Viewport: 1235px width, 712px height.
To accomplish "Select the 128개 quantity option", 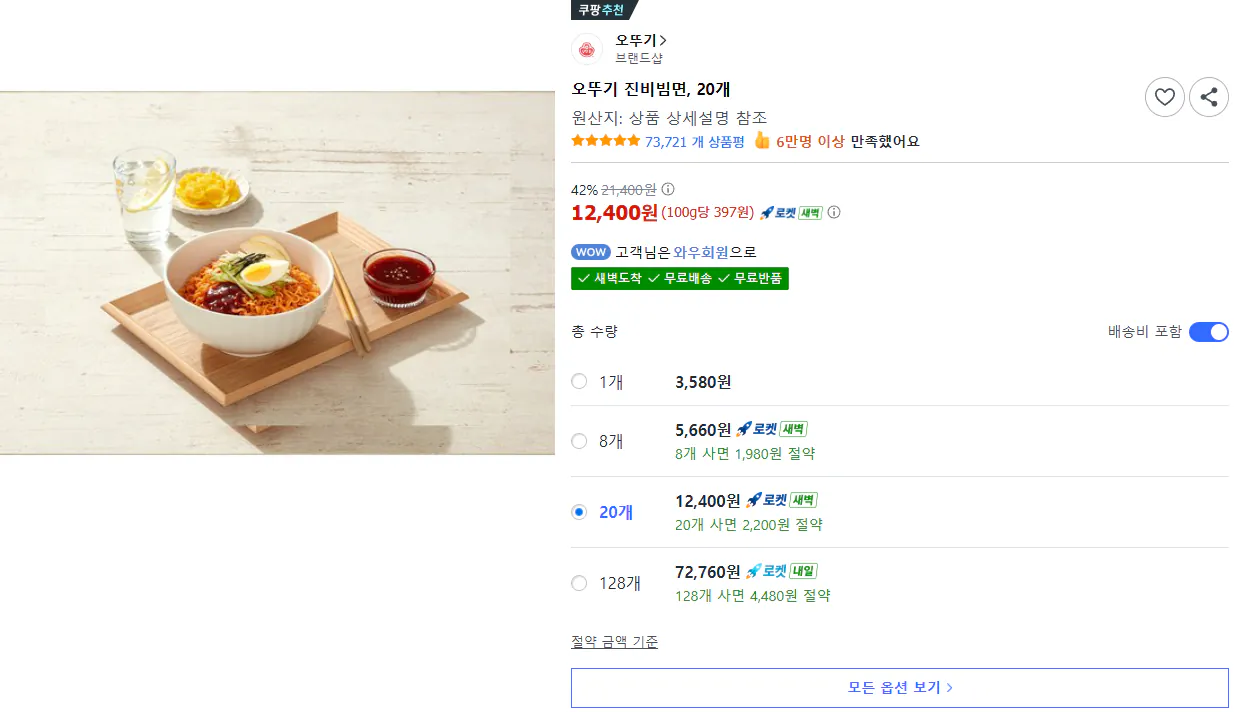I will (578, 582).
